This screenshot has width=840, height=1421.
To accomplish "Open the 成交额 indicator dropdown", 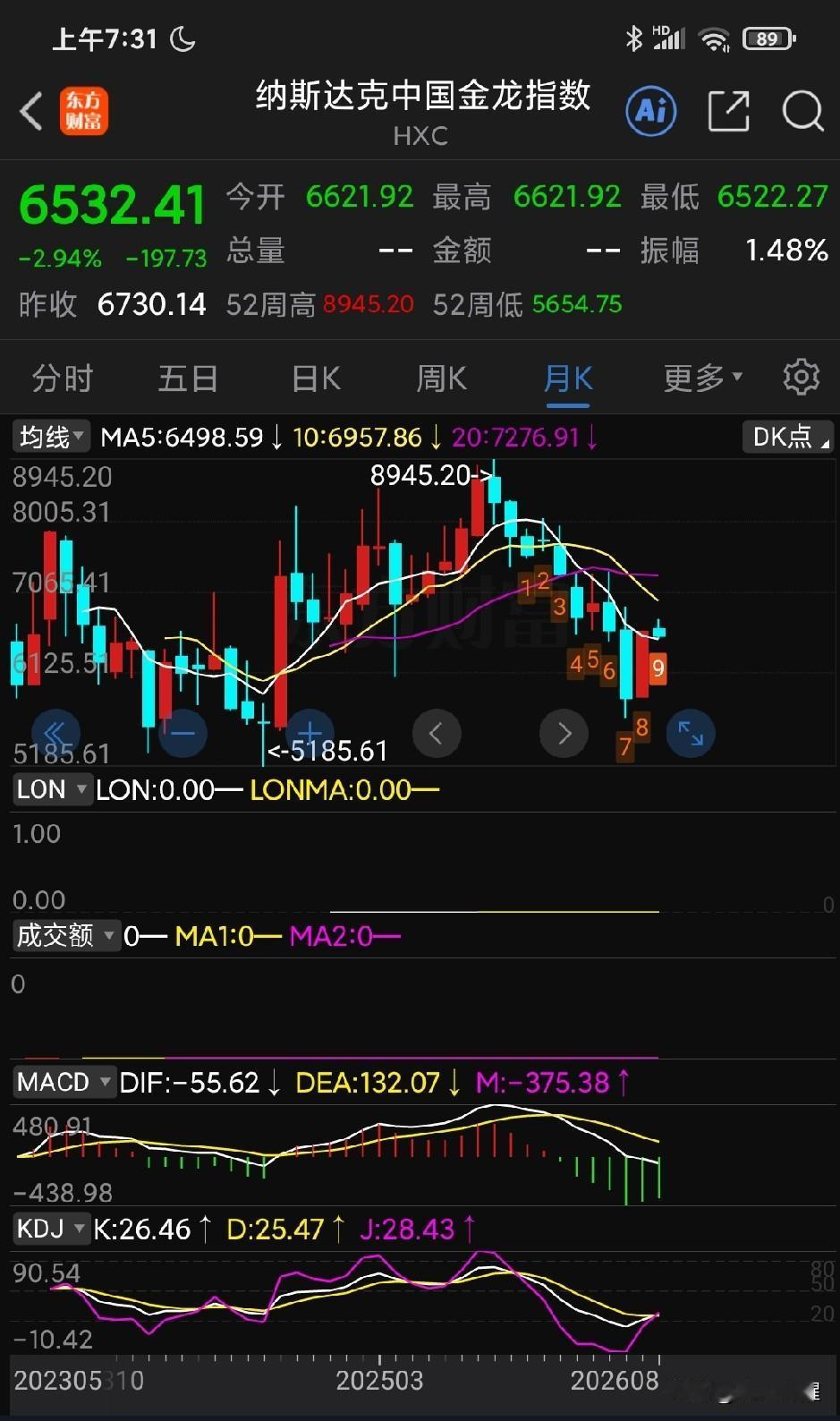I will pyautogui.click(x=66, y=936).
